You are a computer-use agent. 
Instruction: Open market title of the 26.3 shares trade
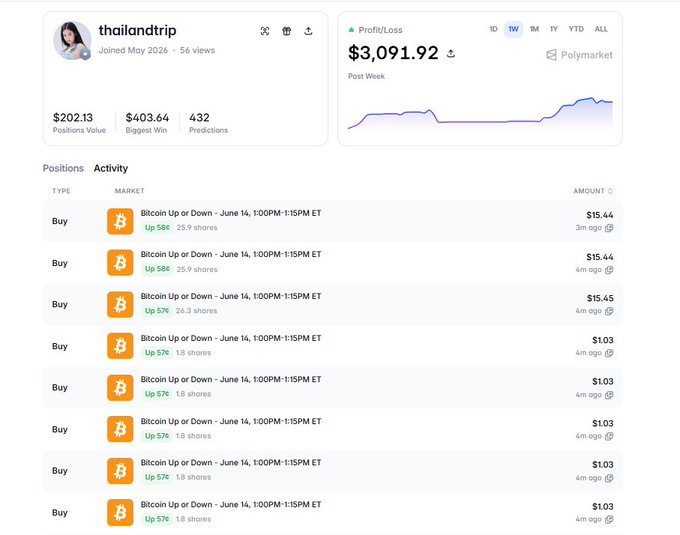231,296
